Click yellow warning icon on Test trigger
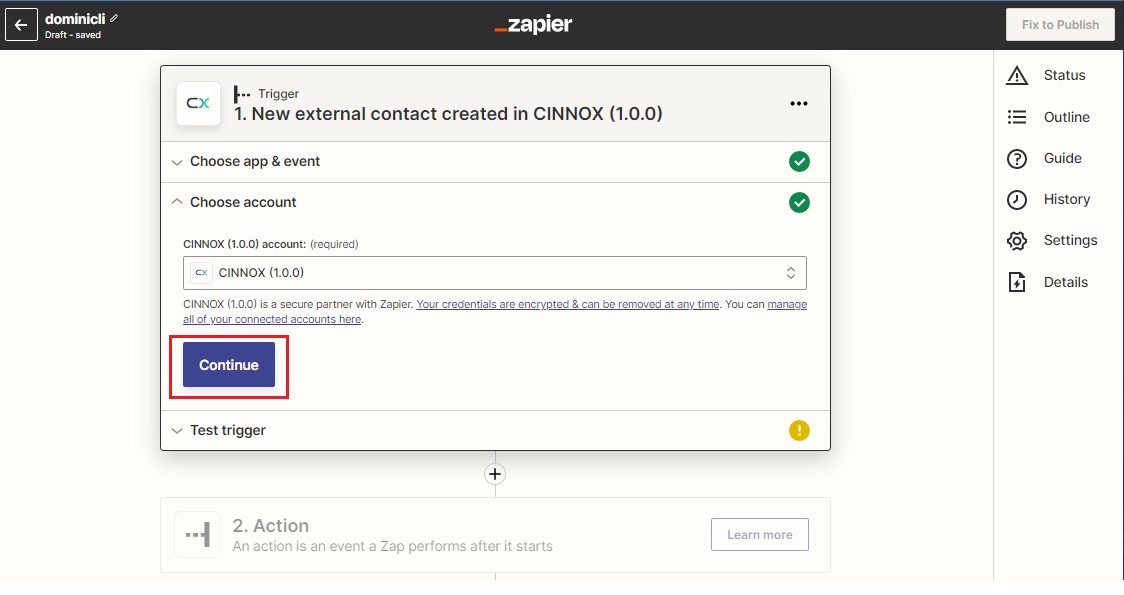 point(799,430)
